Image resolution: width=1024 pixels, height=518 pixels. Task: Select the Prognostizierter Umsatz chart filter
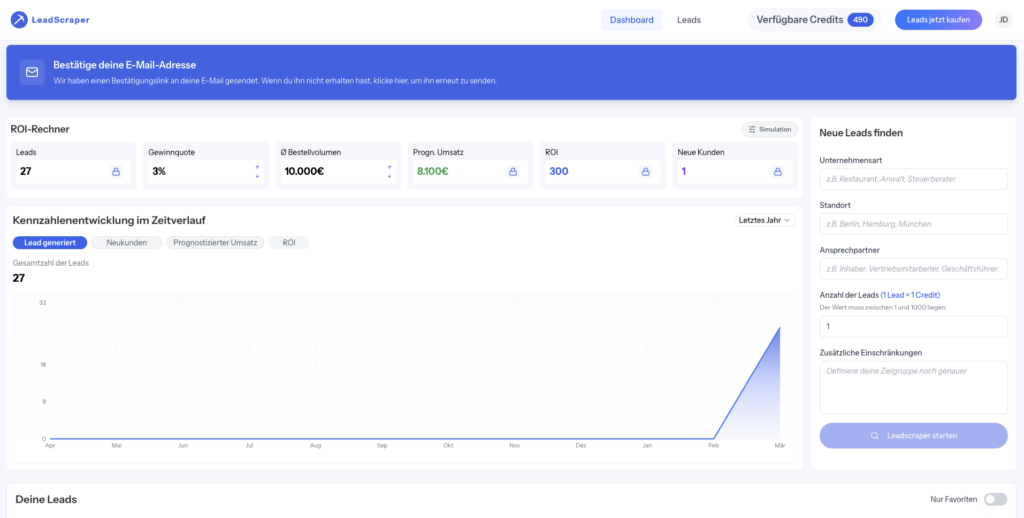215,243
